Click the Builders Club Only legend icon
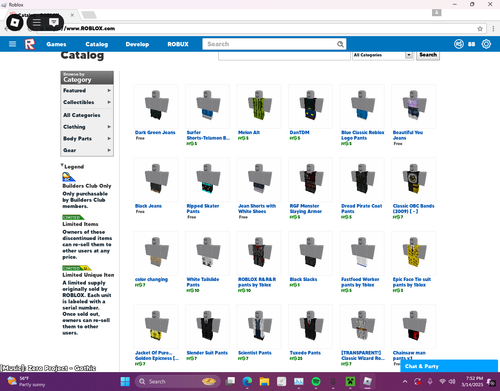 (x=68, y=177)
